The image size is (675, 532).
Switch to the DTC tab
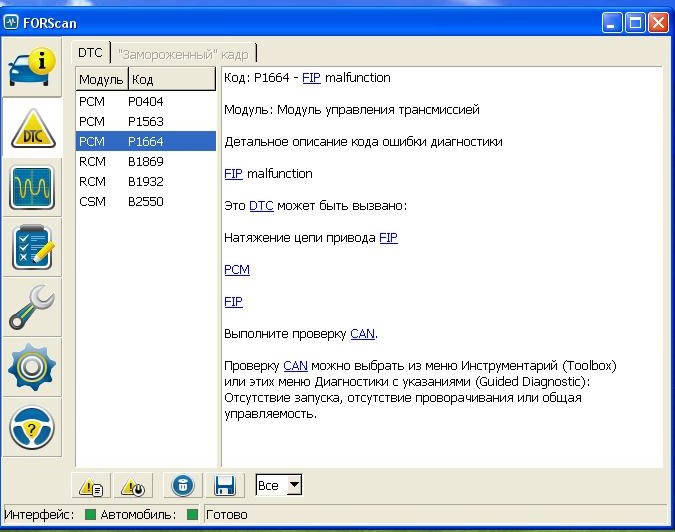pos(90,53)
